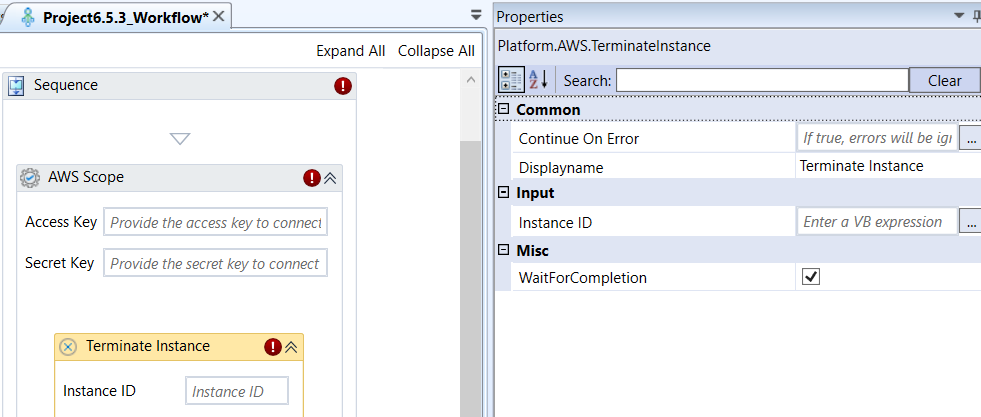
Task: Click the Continue On Error value field
Action: [x=877, y=138]
